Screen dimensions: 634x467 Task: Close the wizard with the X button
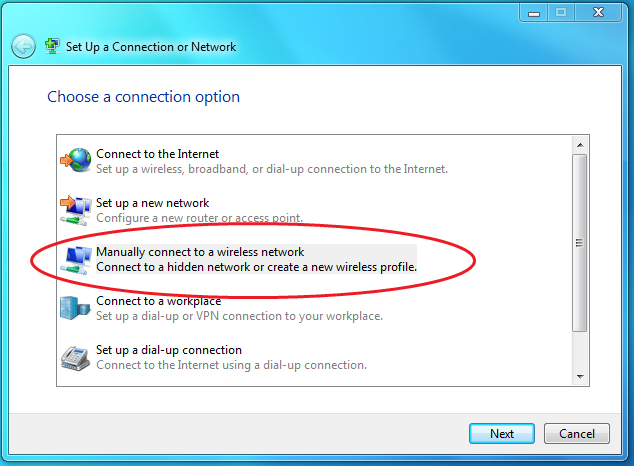[x=598, y=13]
